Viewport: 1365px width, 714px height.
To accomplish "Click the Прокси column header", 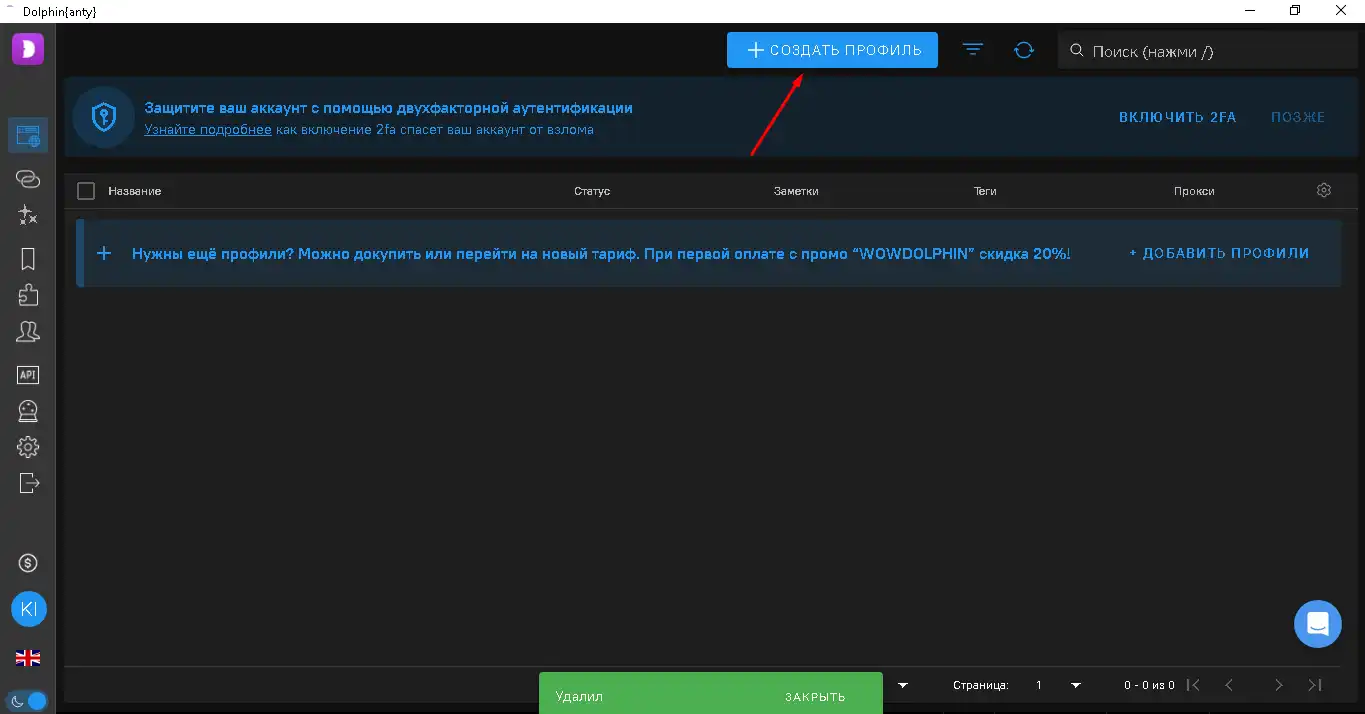I will tap(1194, 191).
